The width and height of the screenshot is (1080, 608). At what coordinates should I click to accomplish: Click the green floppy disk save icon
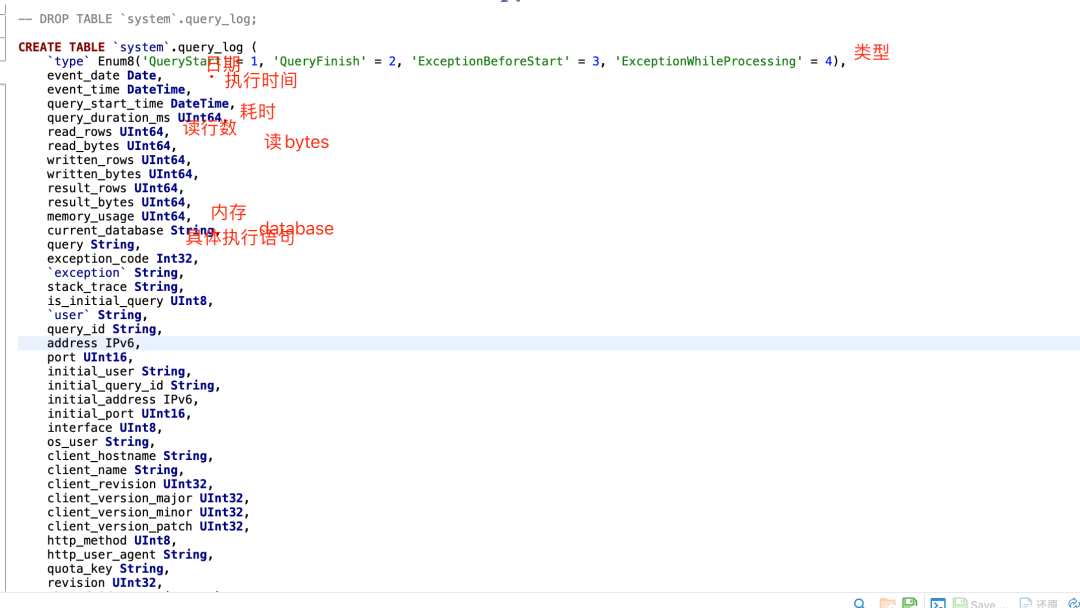tap(910, 603)
